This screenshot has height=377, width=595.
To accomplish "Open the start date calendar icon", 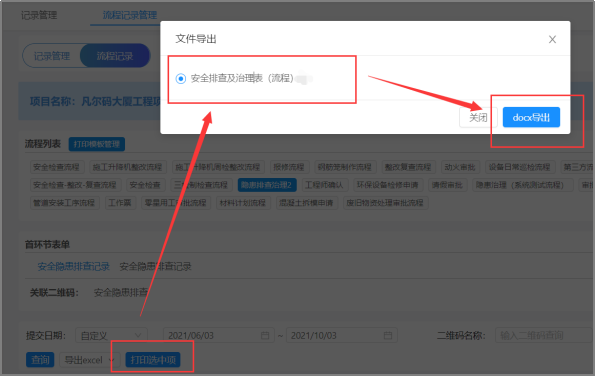I will click(265, 335).
